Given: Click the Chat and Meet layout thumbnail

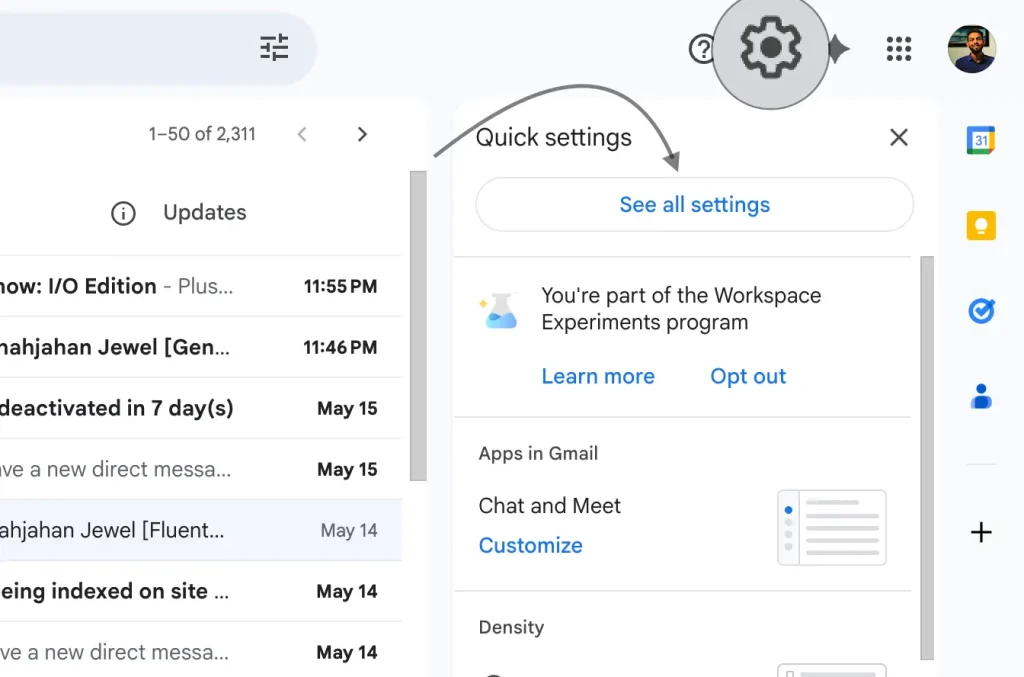Looking at the screenshot, I should [x=831, y=527].
